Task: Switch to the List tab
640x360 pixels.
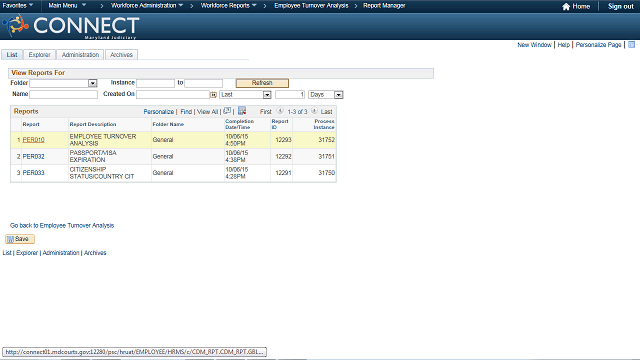Action: click(12, 55)
